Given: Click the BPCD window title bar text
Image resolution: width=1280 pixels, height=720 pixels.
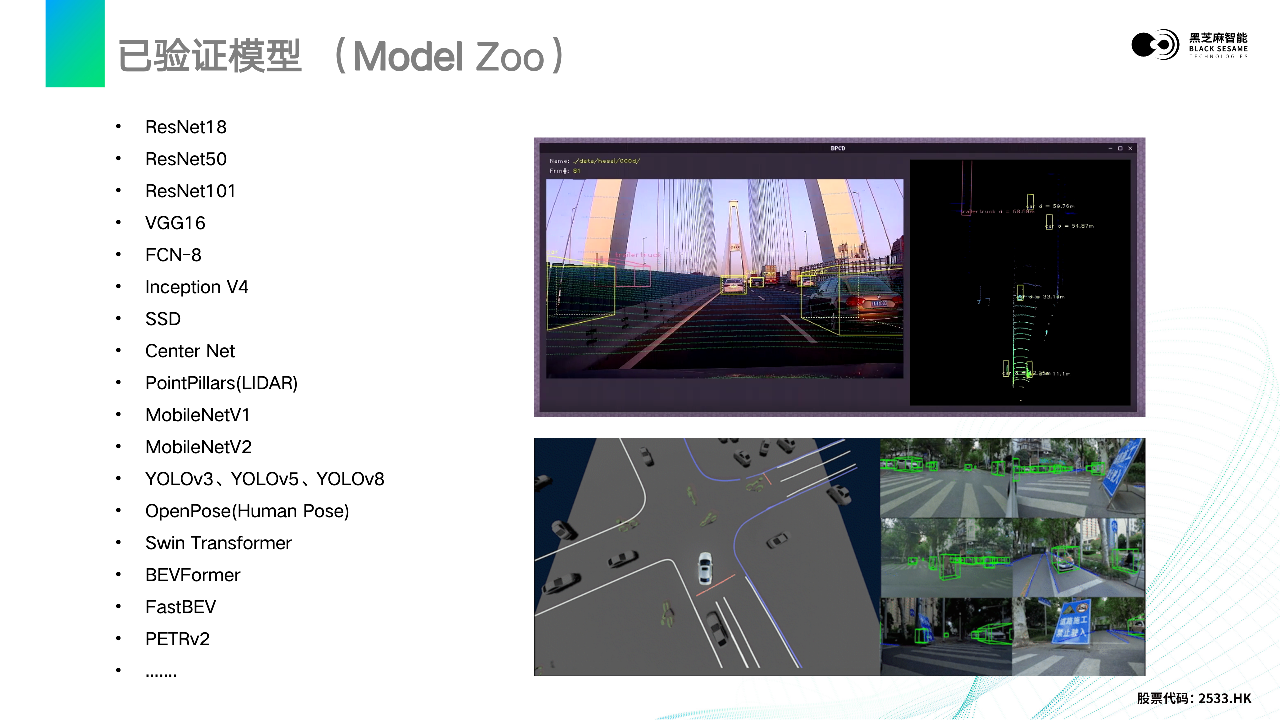Looking at the screenshot, I should point(837,148).
